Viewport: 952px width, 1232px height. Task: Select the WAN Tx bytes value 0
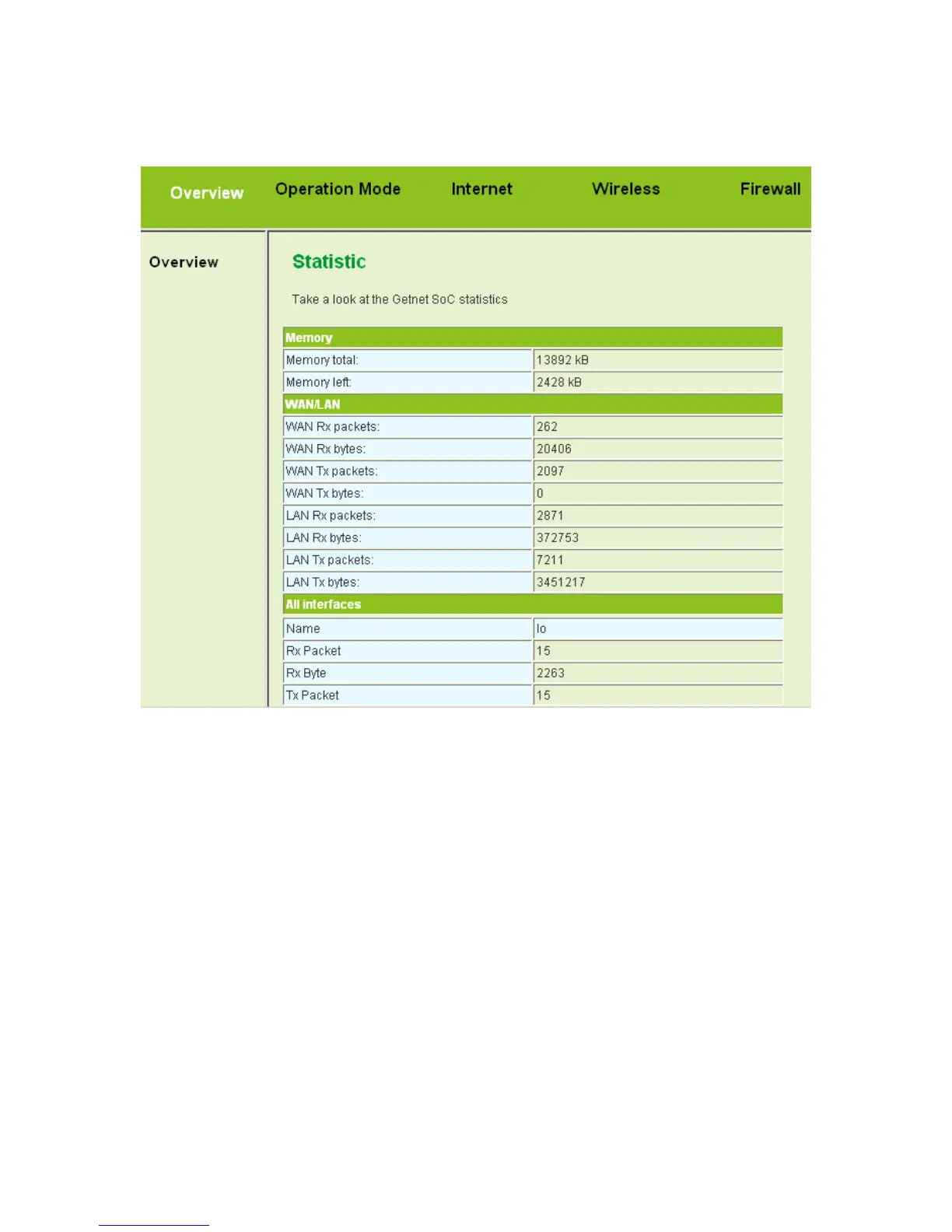[x=540, y=493]
